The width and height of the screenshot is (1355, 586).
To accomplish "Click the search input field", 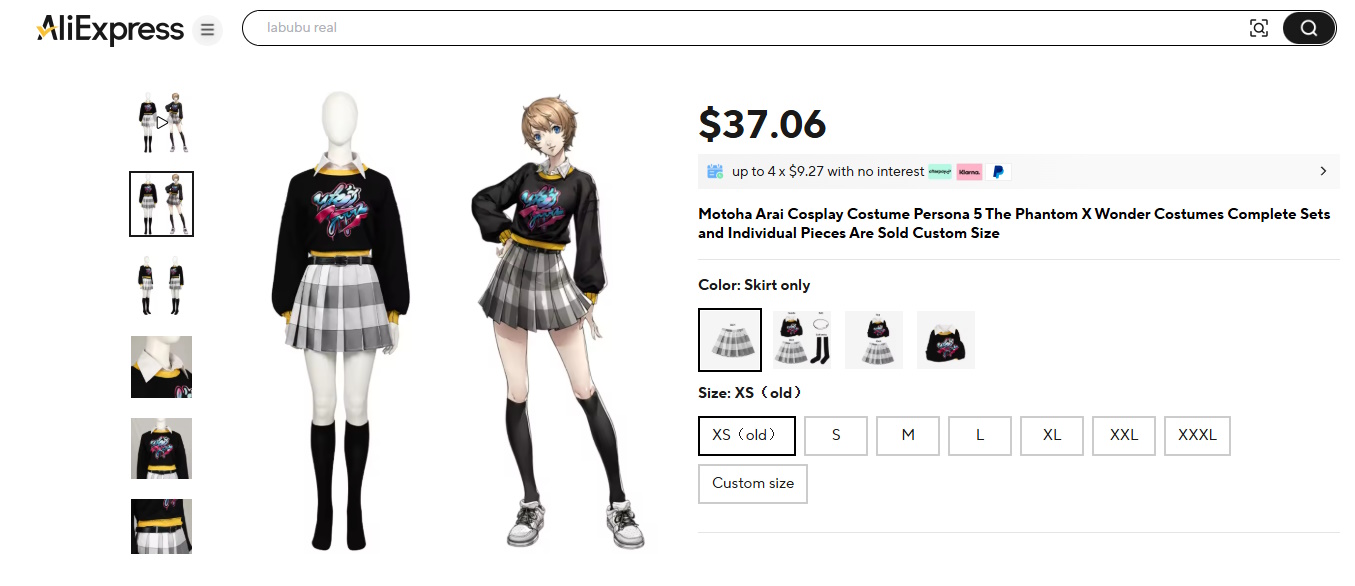I will [x=750, y=28].
